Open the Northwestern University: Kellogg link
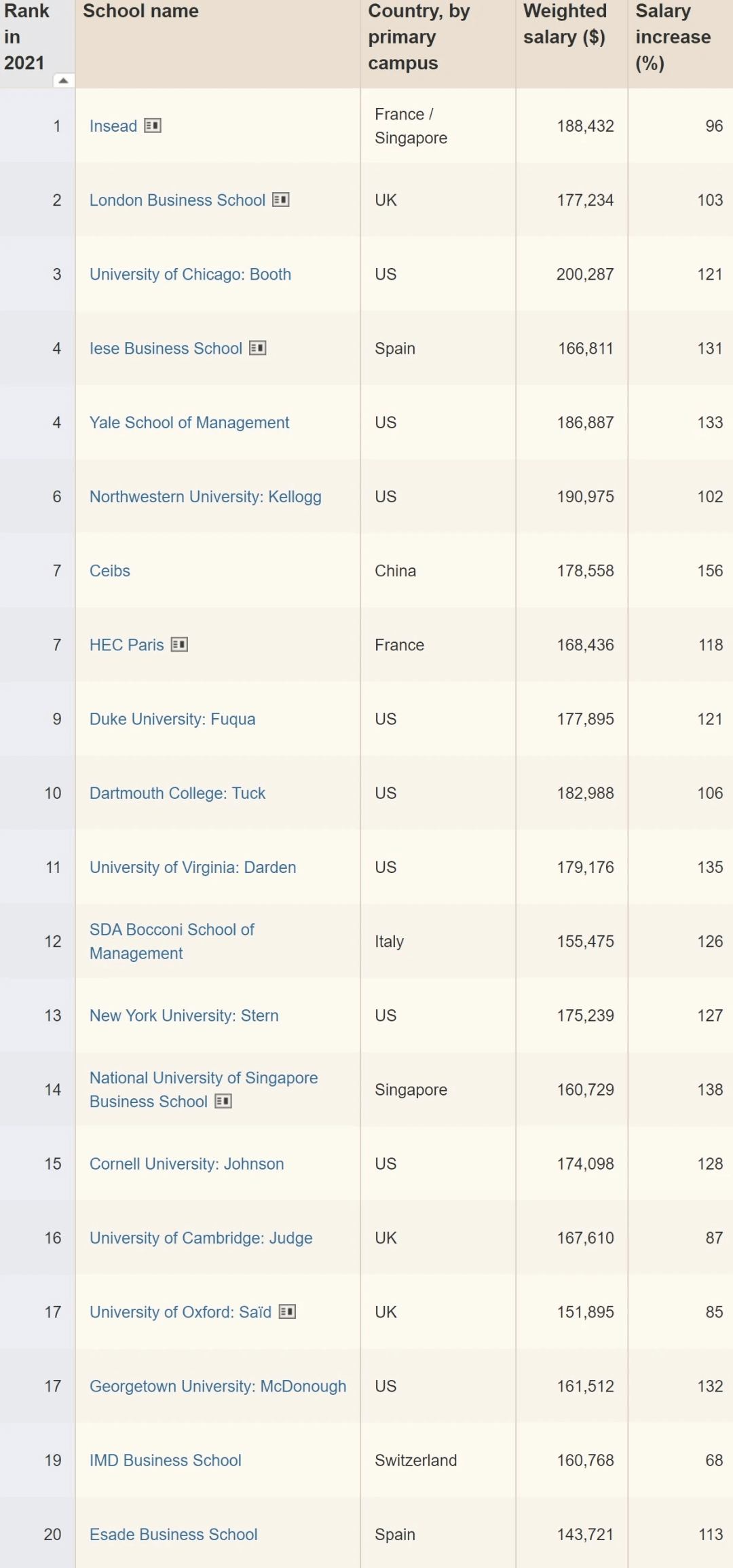733x1568 pixels. point(206,496)
